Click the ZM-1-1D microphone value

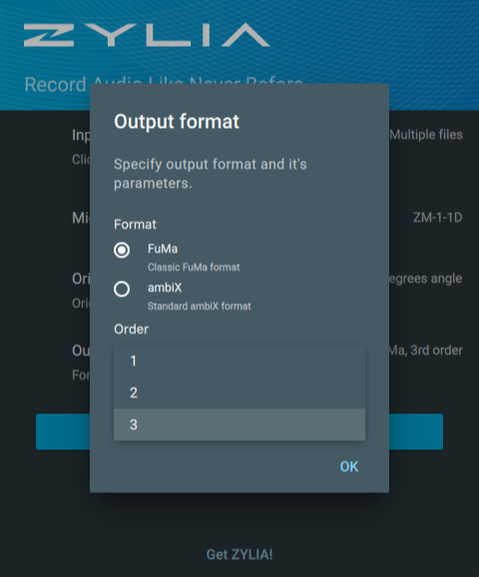point(437,217)
